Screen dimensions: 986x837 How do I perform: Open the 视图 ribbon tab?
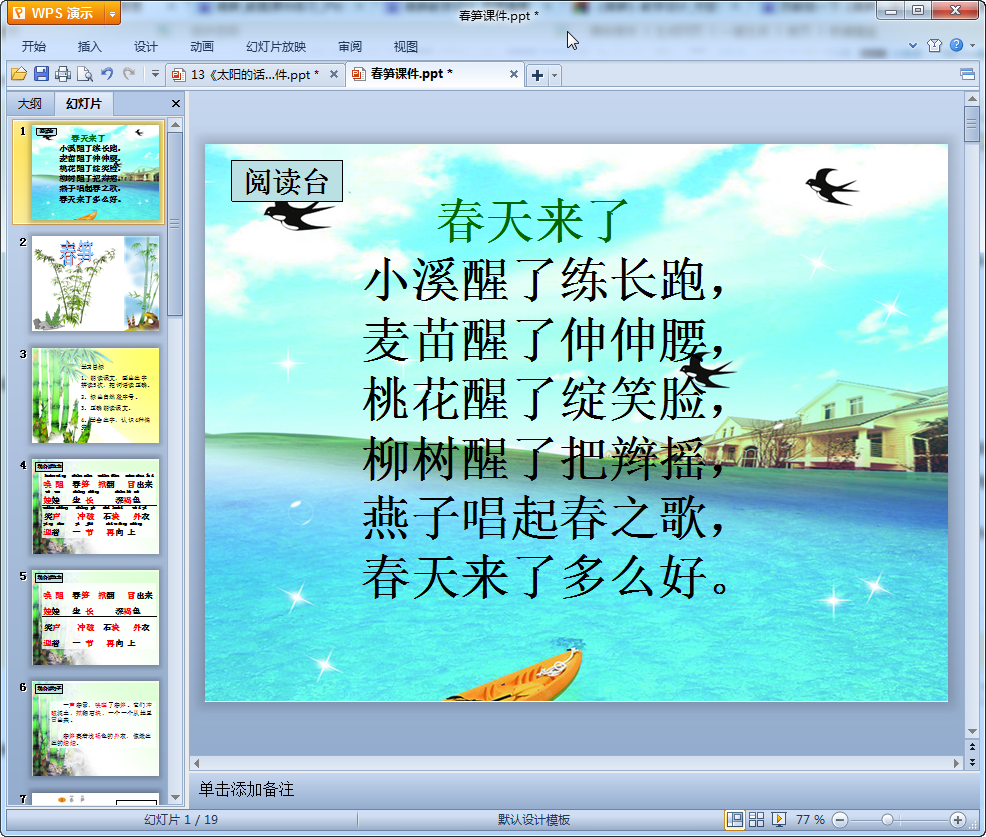click(x=406, y=47)
